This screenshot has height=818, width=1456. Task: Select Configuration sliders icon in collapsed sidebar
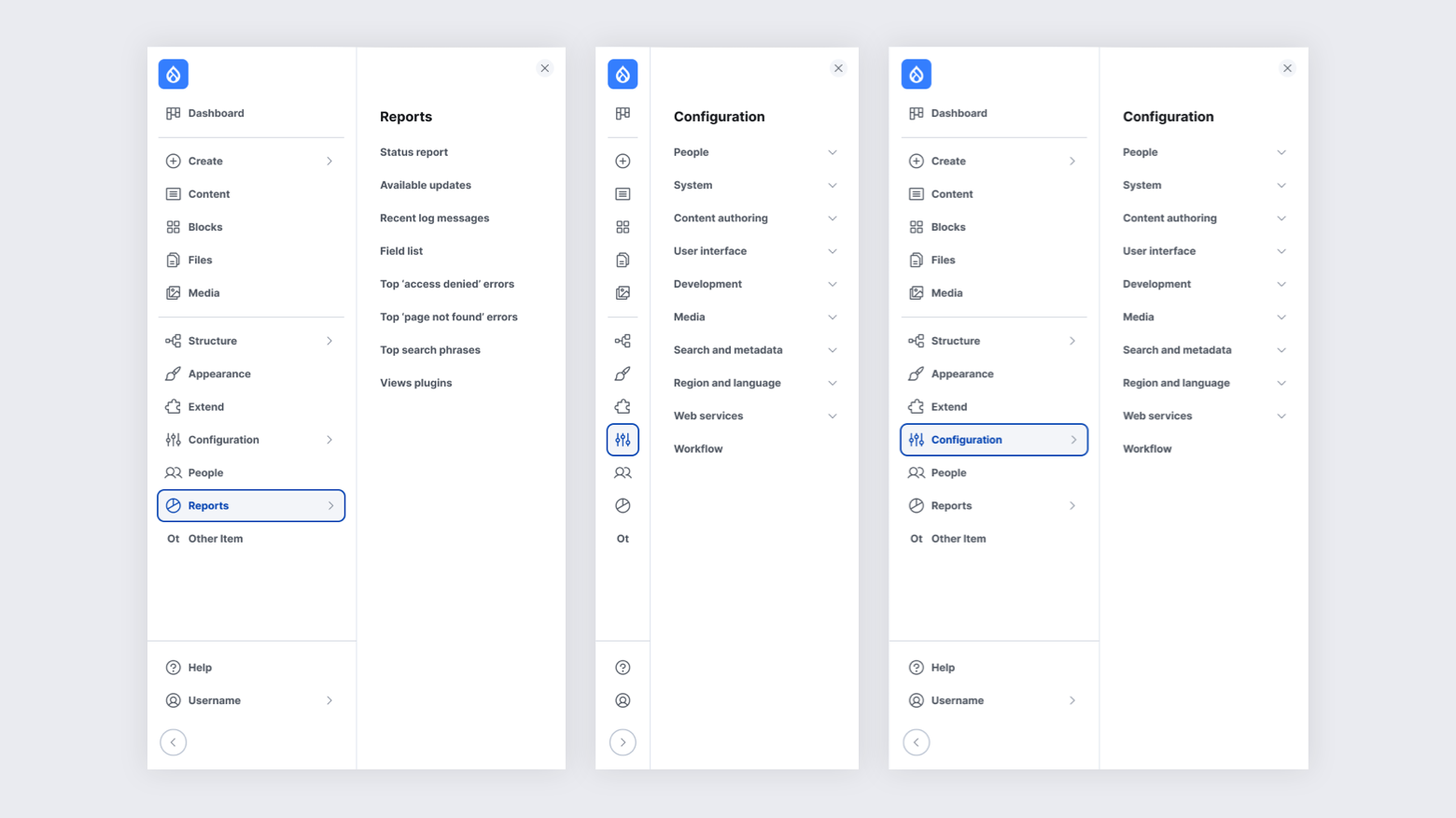623,440
